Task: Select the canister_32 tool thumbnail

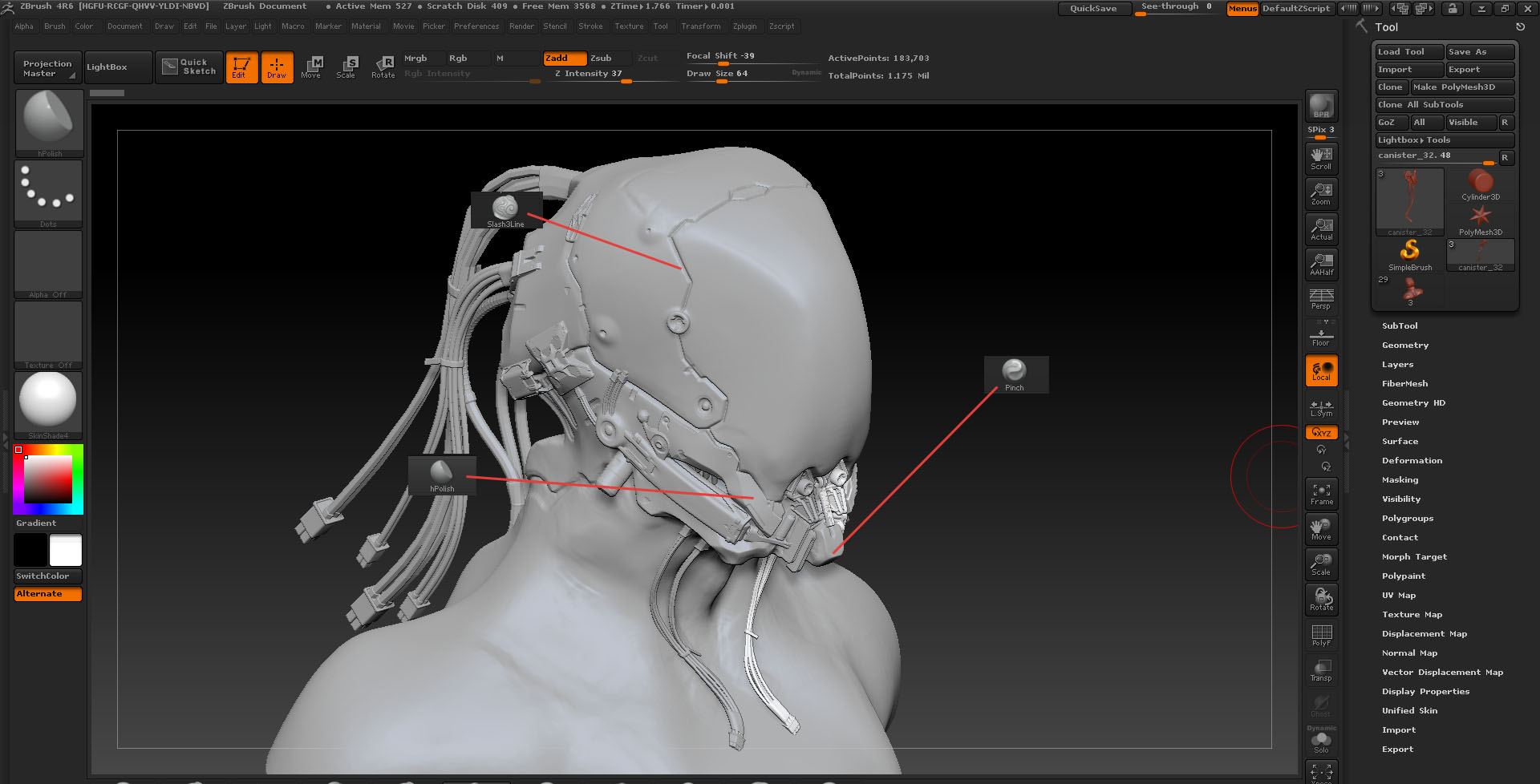Action: coord(1409,203)
